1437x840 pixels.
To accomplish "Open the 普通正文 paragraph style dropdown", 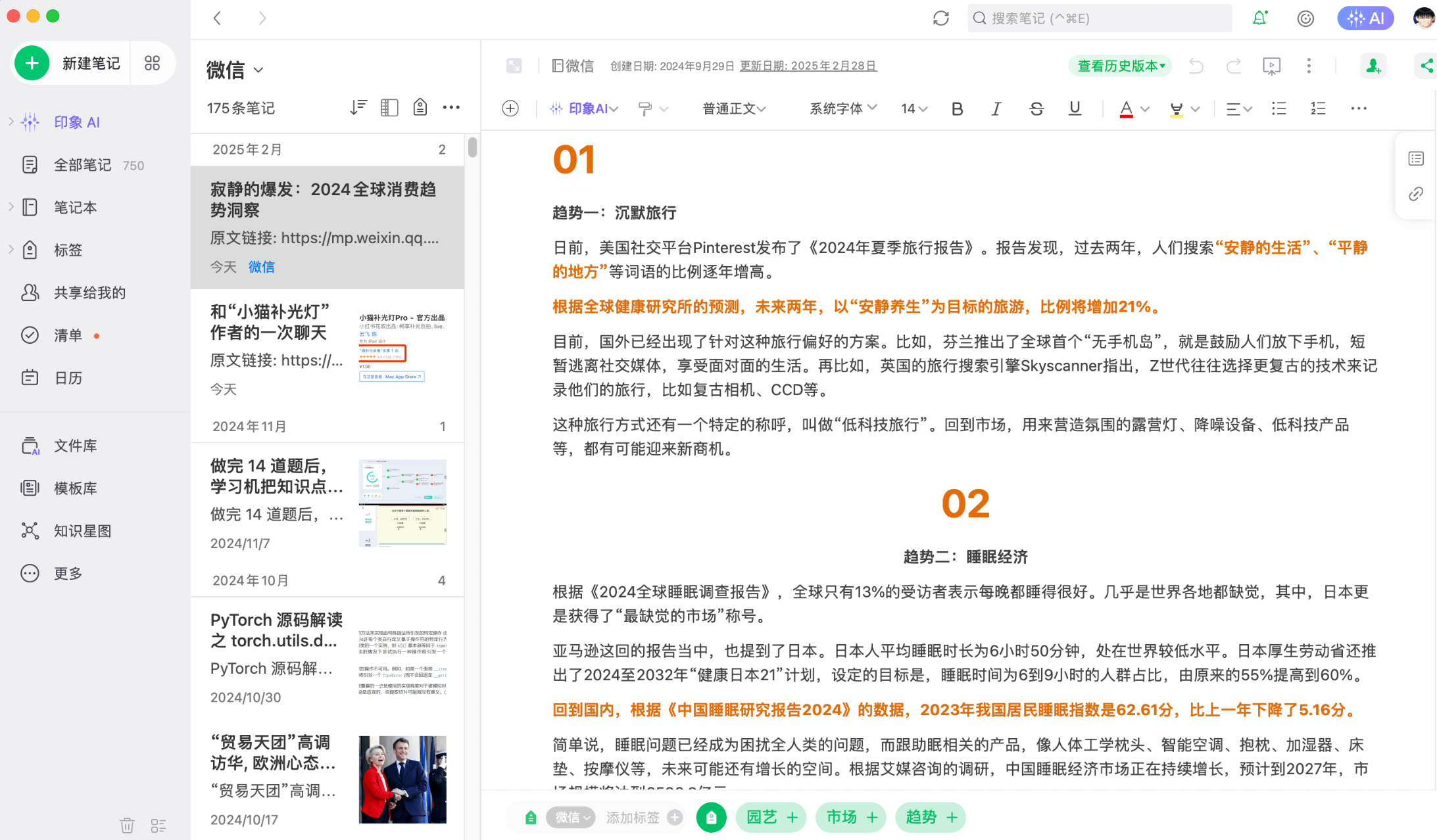I will [x=734, y=108].
